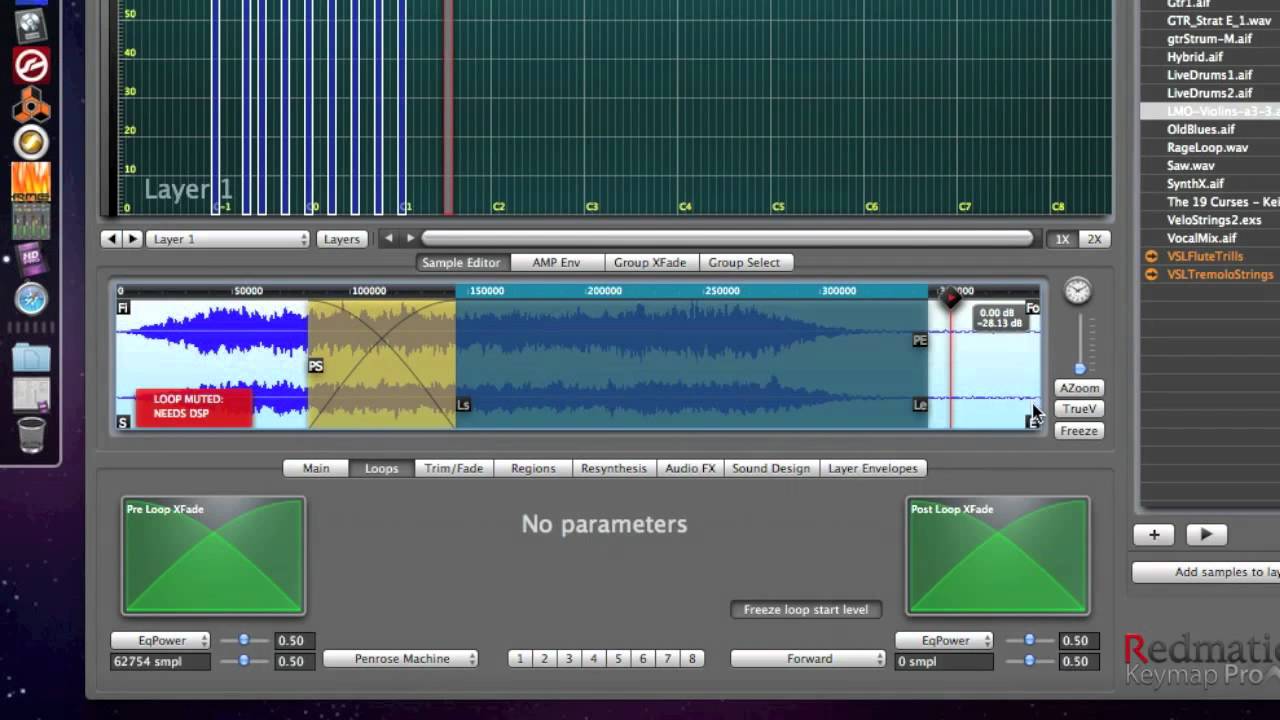Open the Post Loop EqPower curve dropdown
The image size is (1280, 720).
pyautogui.click(x=945, y=640)
